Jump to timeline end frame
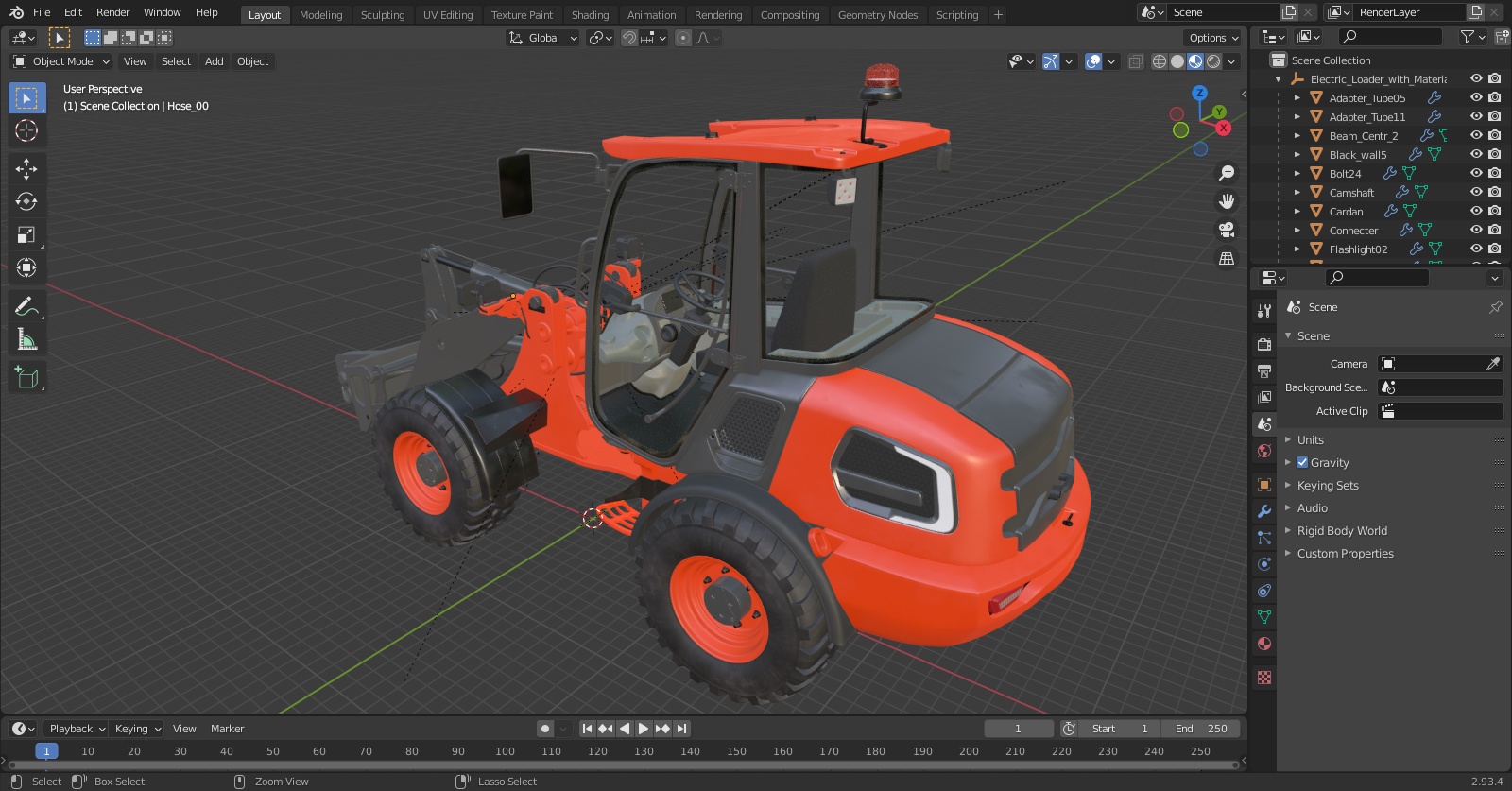Screen dimensions: 1512x791 click(x=681, y=729)
